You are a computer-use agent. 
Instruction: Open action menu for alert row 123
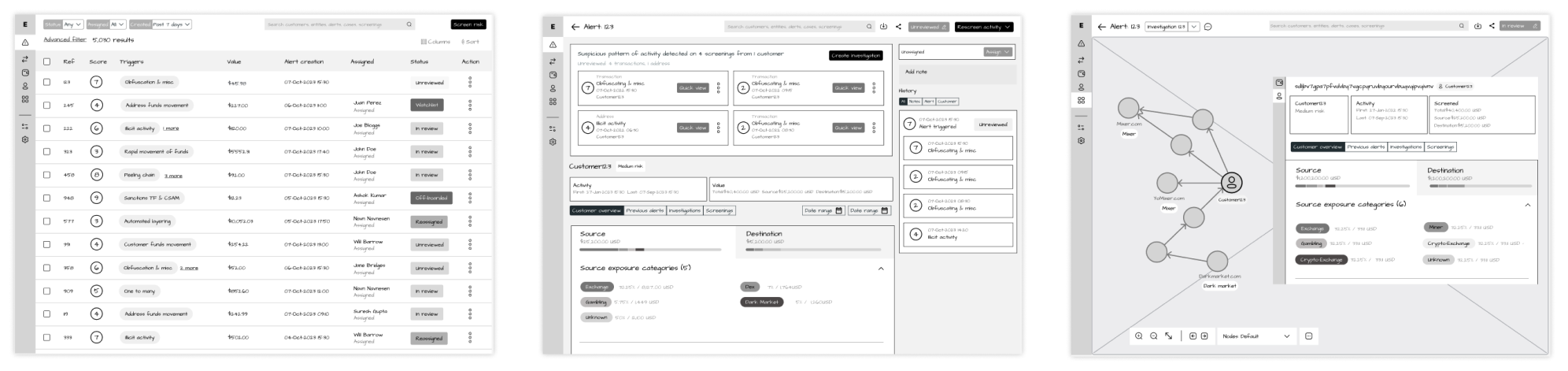coord(470,82)
